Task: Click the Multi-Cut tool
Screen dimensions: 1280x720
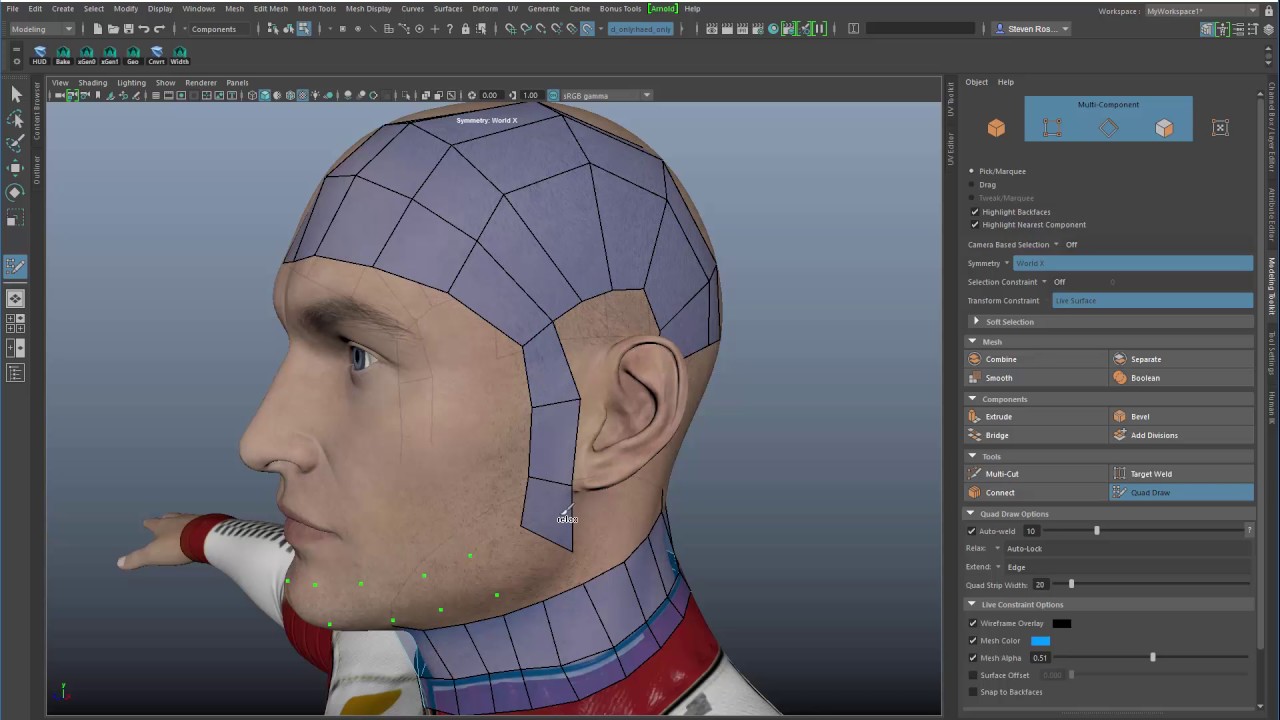Action: pyautogui.click(x=1001, y=474)
